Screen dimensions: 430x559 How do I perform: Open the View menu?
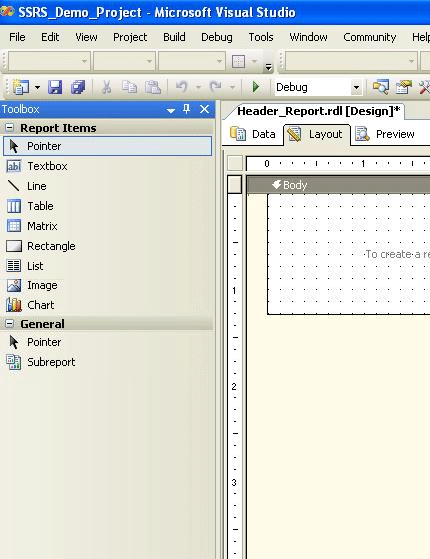(86, 37)
